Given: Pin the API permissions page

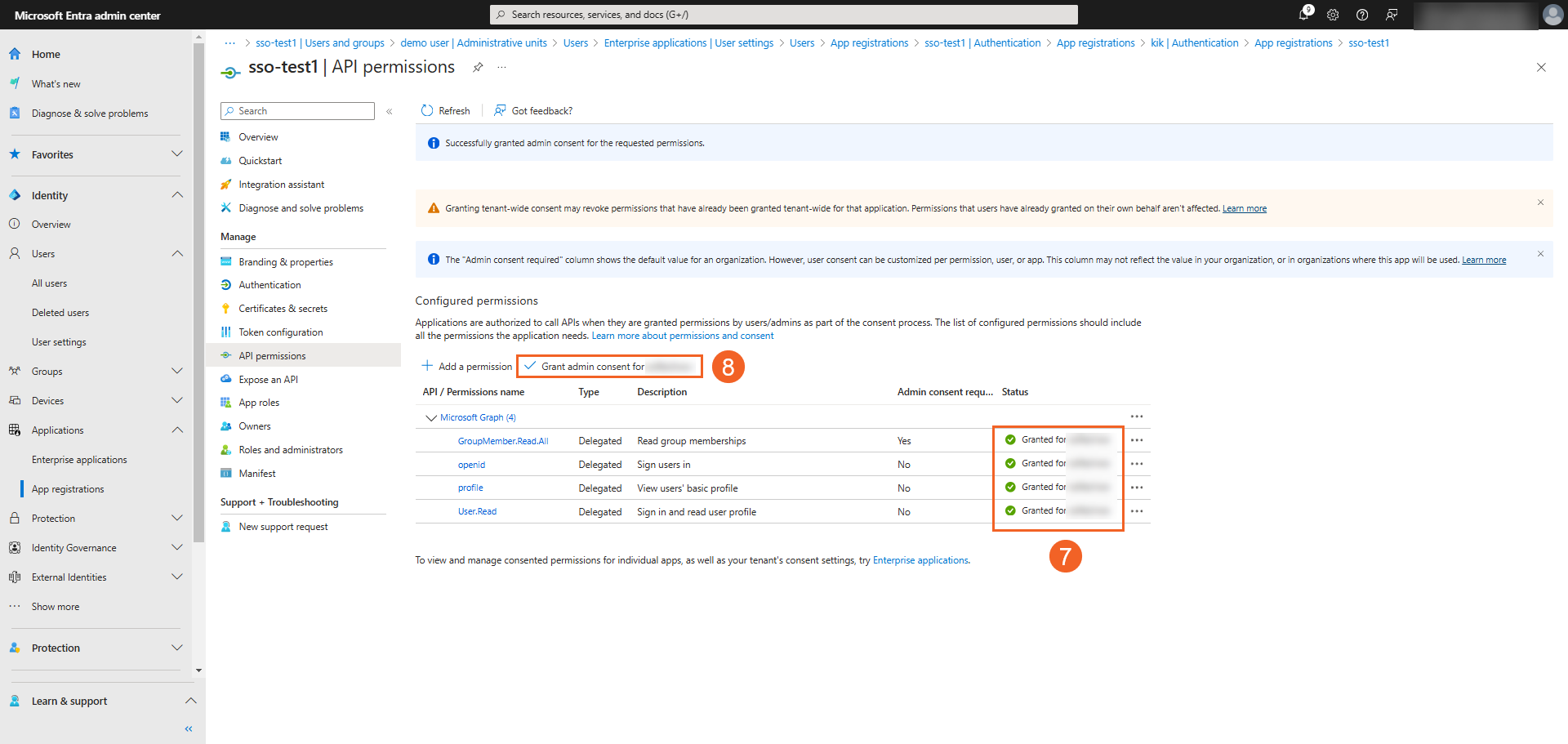Looking at the screenshot, I should tap(478, 68).
